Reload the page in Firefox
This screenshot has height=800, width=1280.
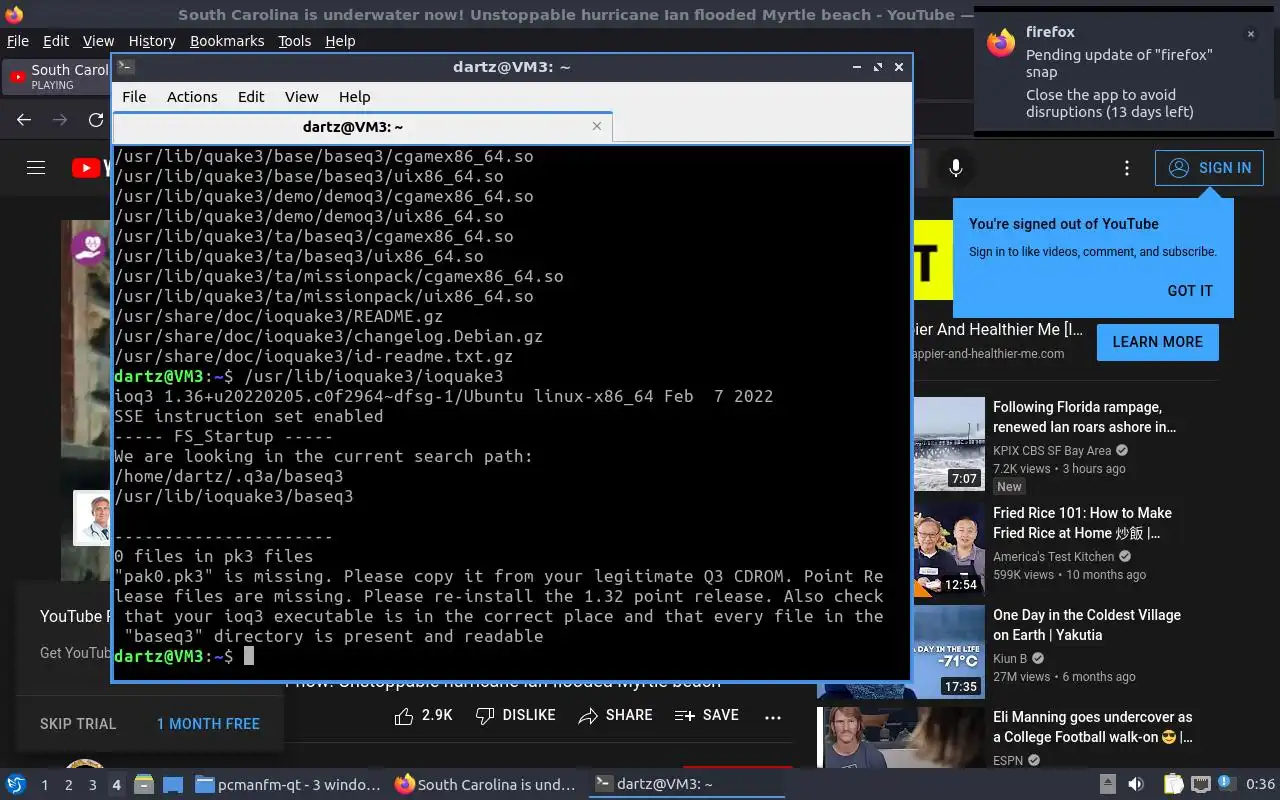coord(96,120)
